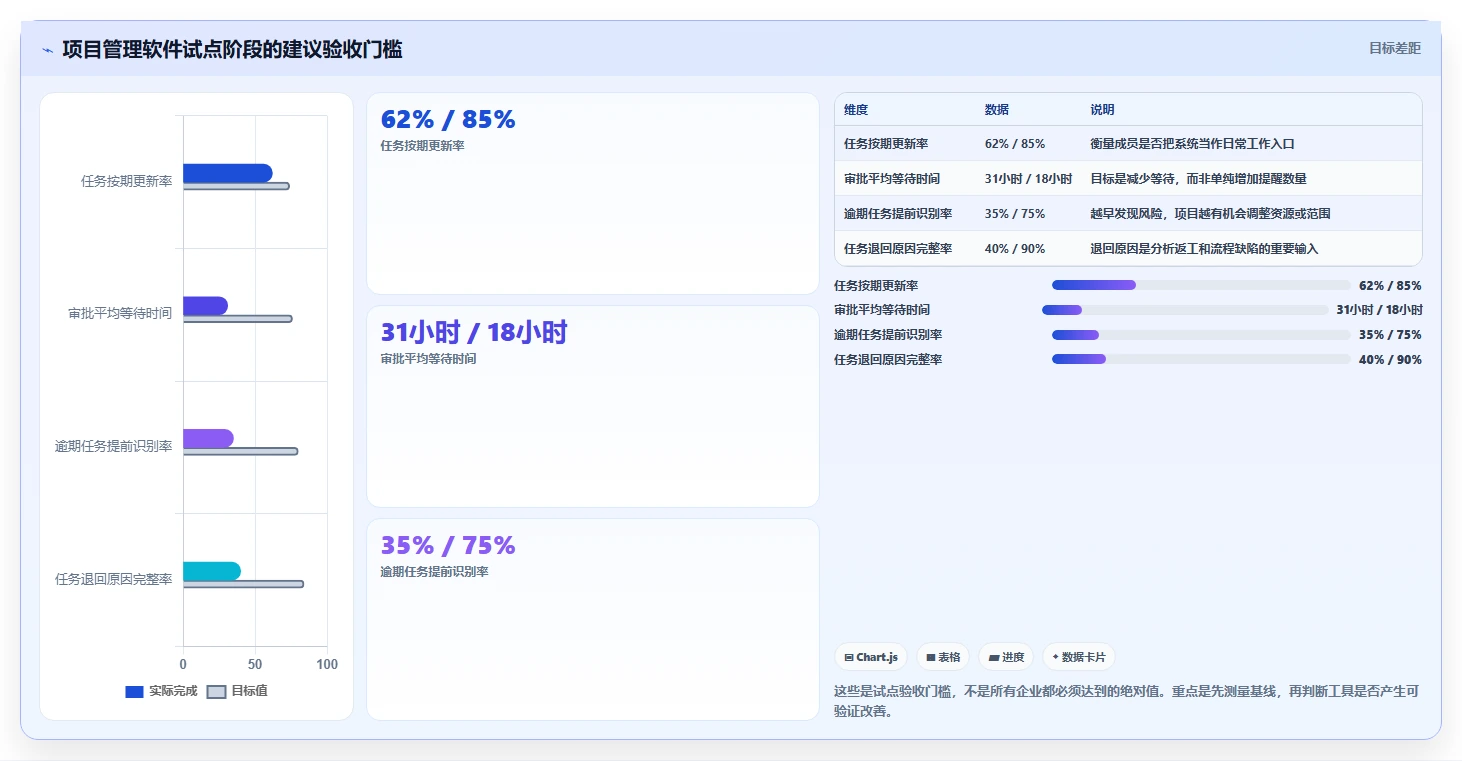Screen dimensions: 1462x761
Task: Click the 审批平均等待时间 progress bar
Action: [x=1185, y=310]
